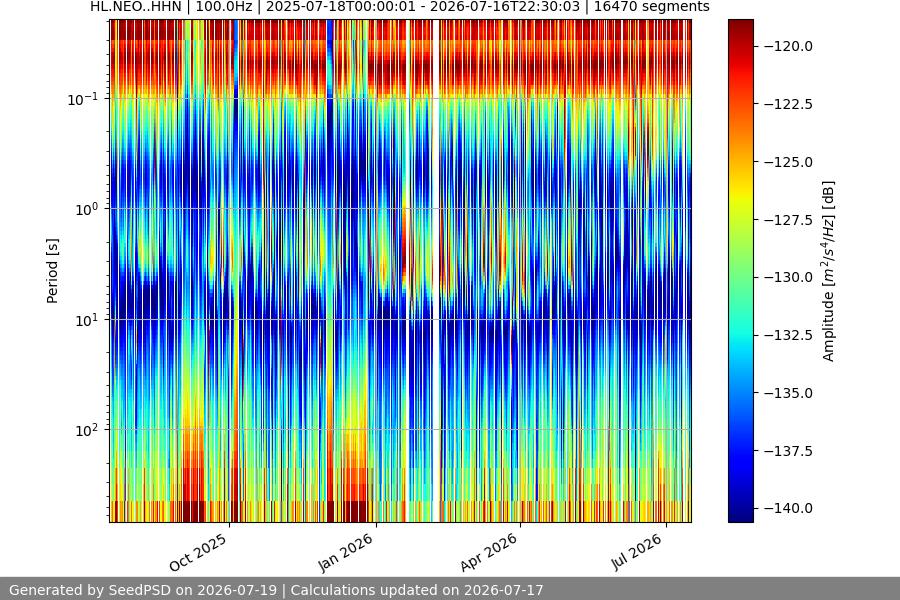Click the white data gap in the spectrogram

(436, 271)
